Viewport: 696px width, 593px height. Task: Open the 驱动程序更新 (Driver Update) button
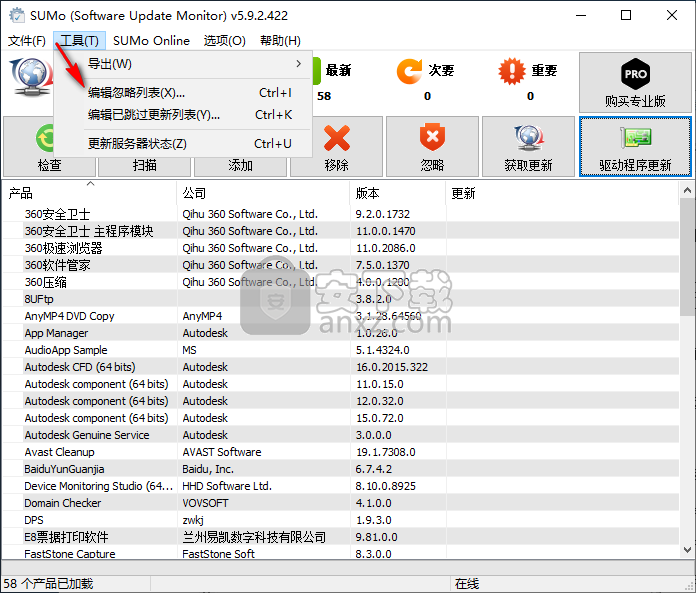click(635, 147)
